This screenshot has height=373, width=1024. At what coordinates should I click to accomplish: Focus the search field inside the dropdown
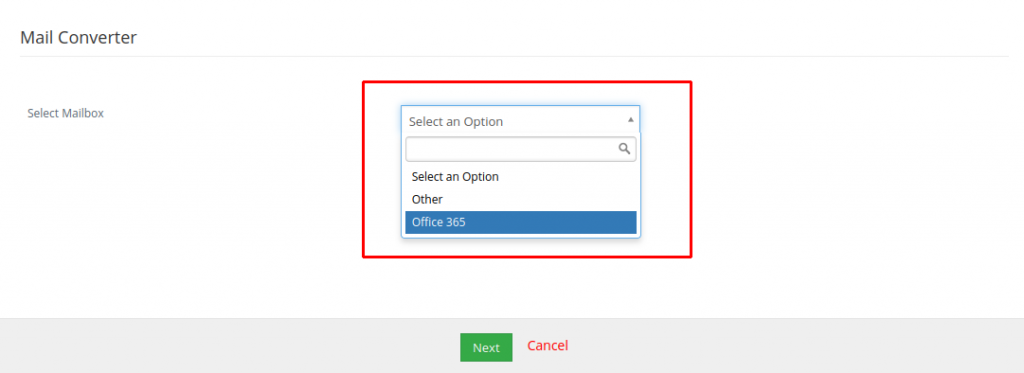click(520, 149)
